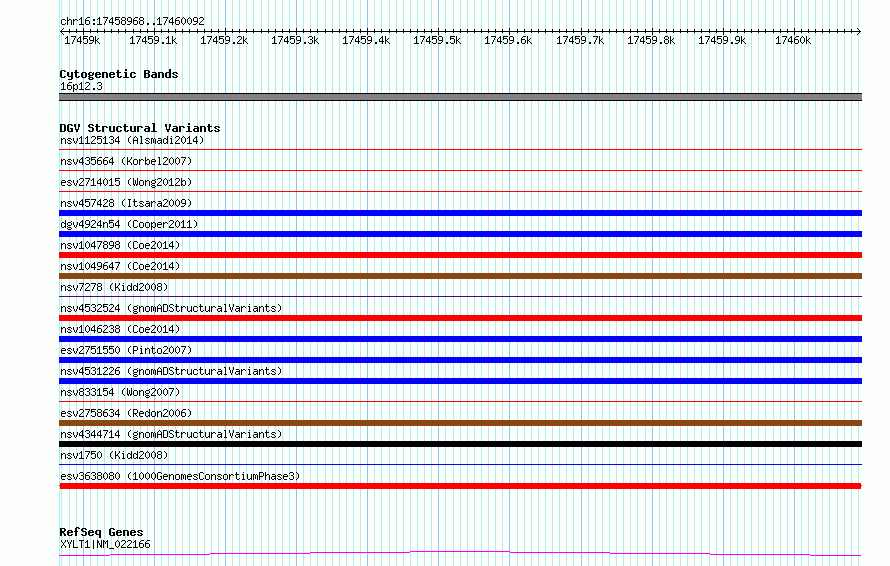Click the red bar under nsv4532524

pos(460,318)
